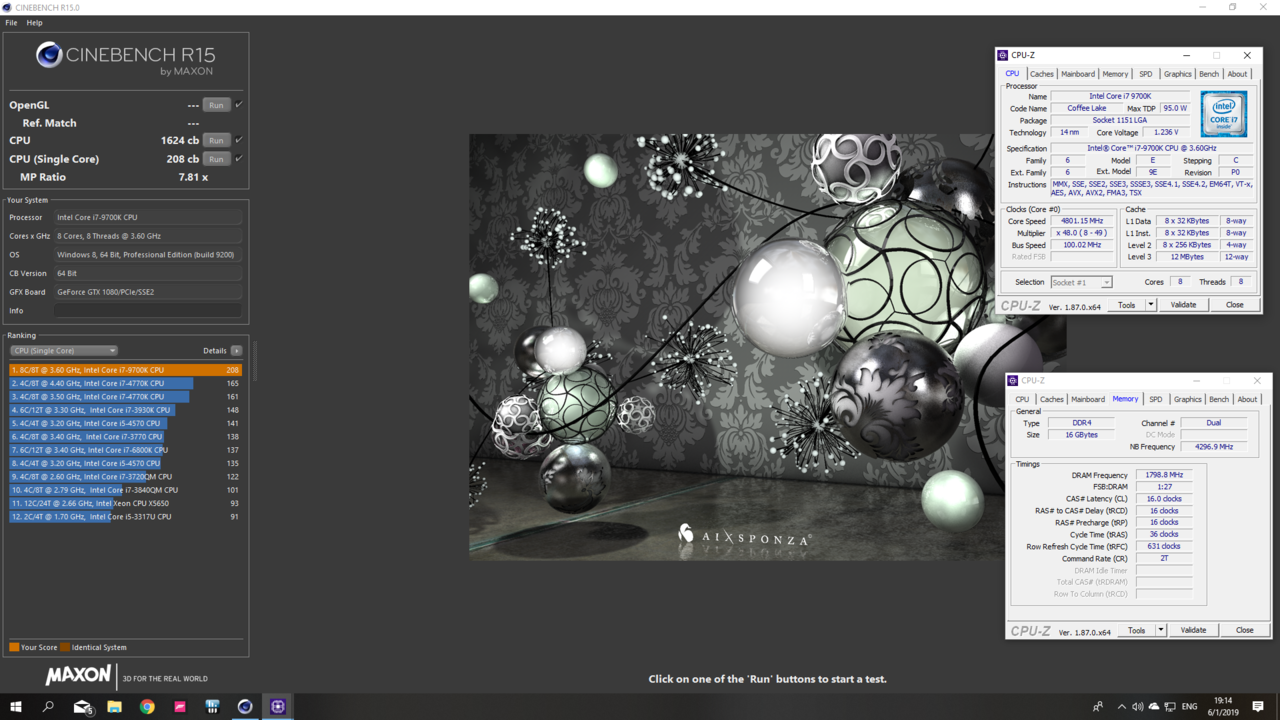Switch to the Mainboard tab in upper CPU-Z window
This screenshot has height=720, width=1280.
tap(1078, 74)
